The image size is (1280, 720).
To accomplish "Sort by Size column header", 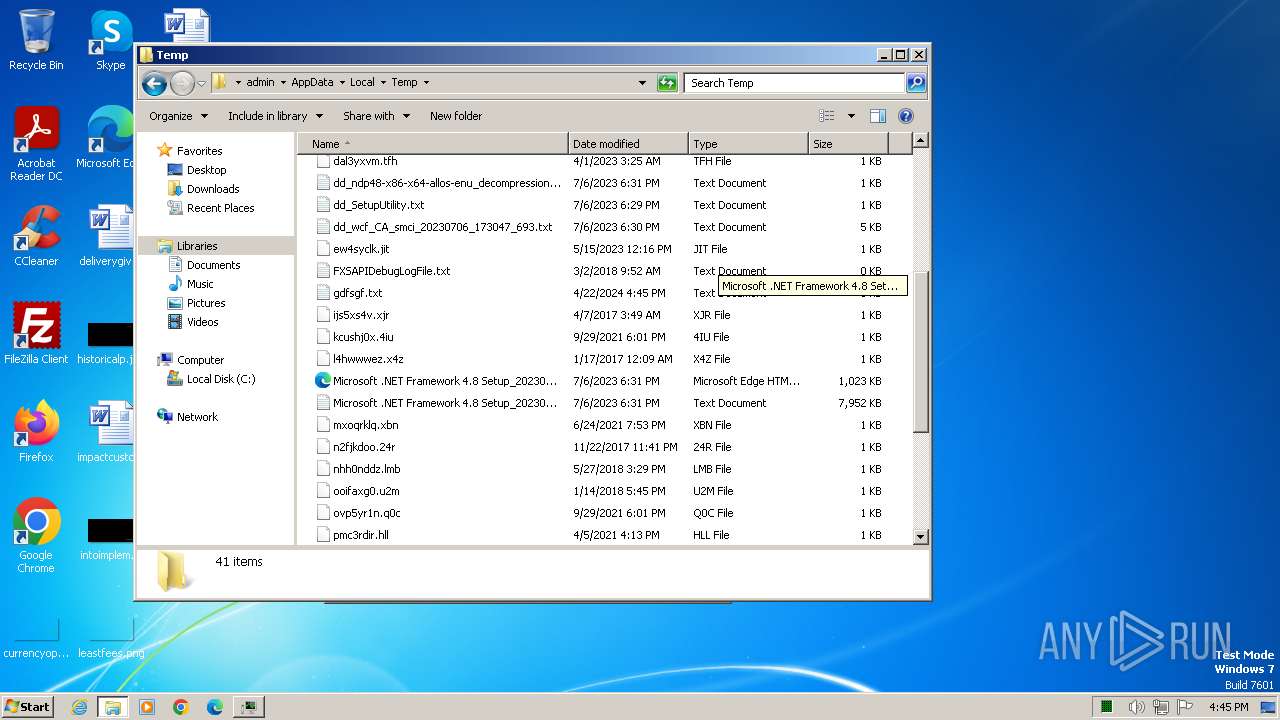I will click(x=848, y=144).
